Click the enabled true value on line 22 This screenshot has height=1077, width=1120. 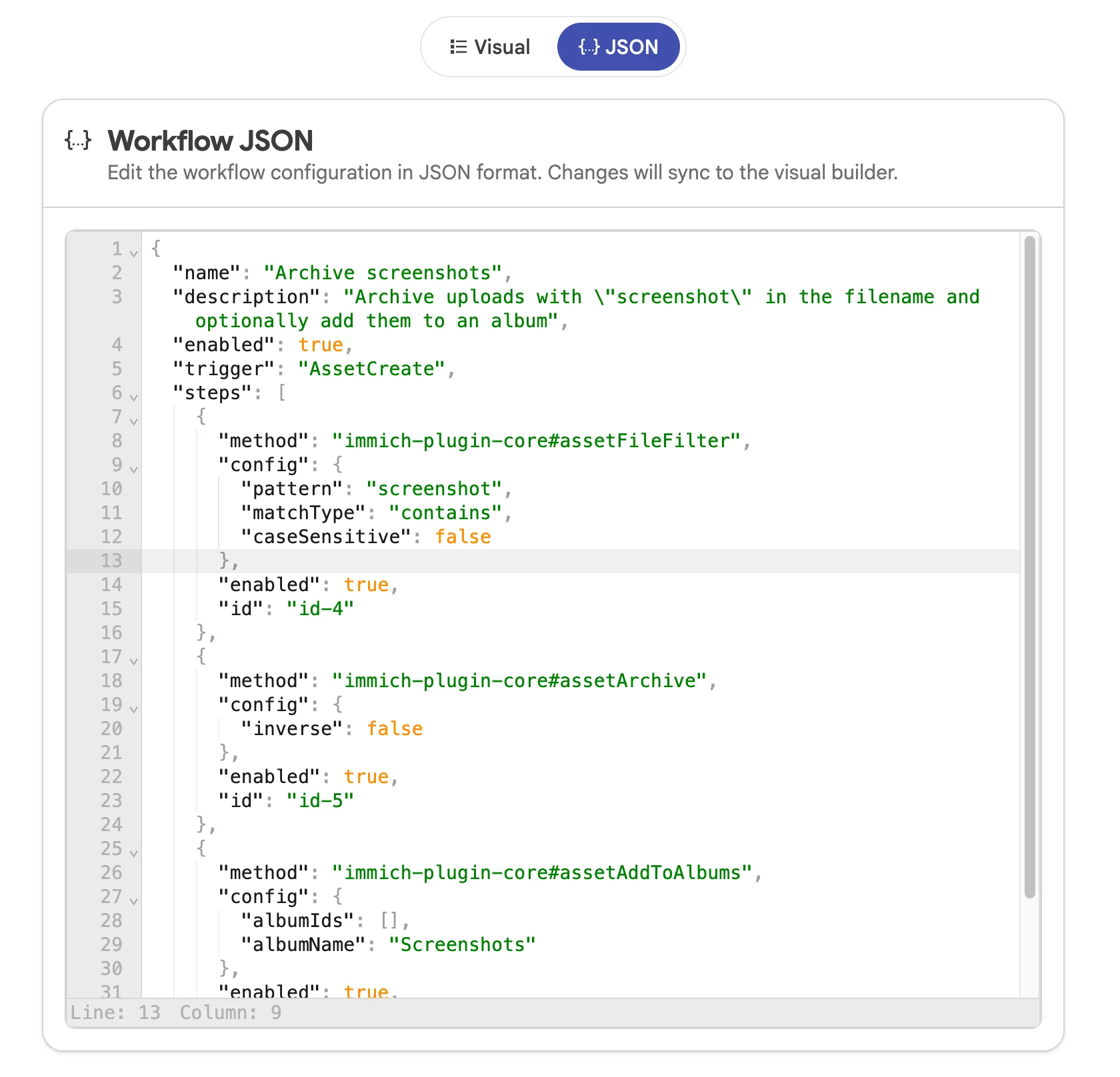click(x=366, y=776)
